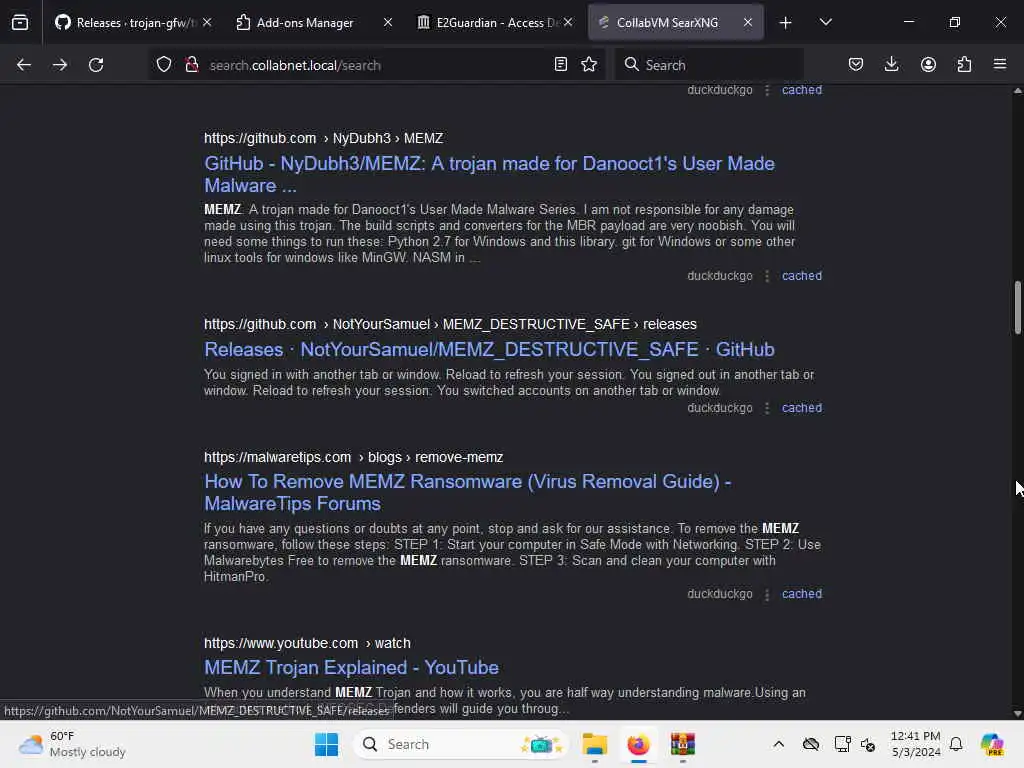The width and height of the screenshot is (1024, 768).
Task: Close the Releases trojan-gfw tab
Action: 207,22
